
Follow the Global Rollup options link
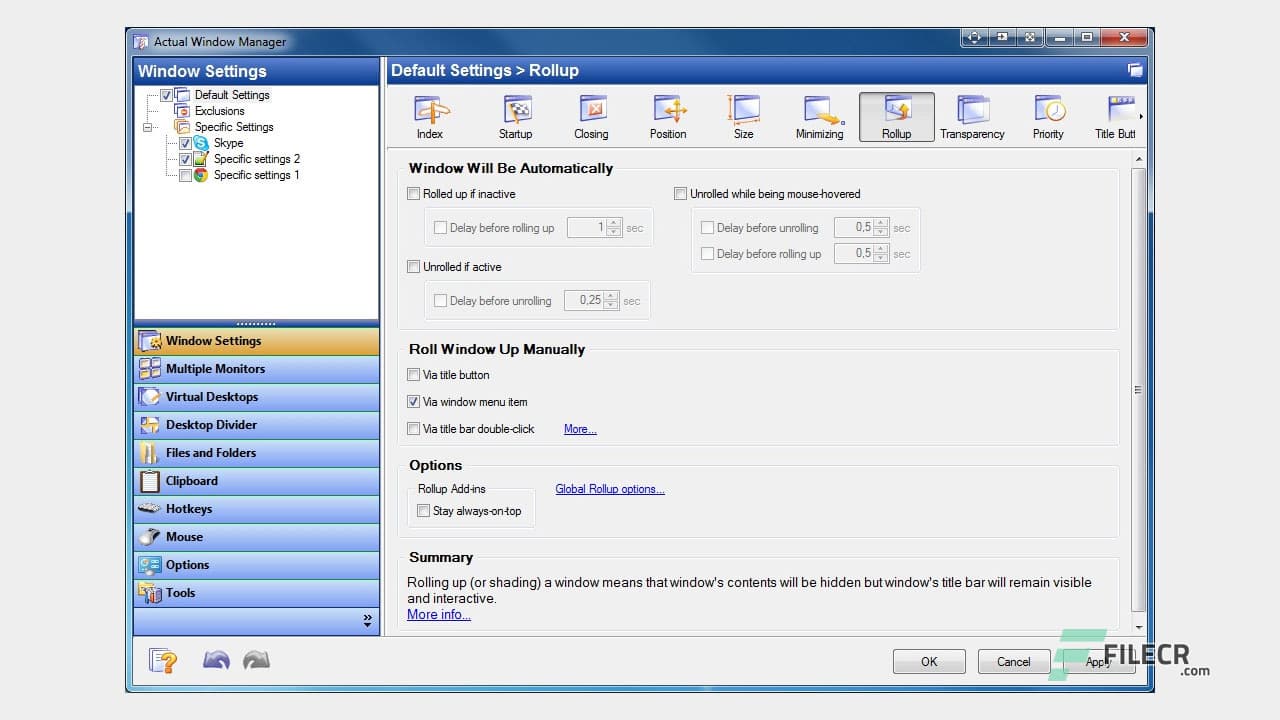click(610, 489)
